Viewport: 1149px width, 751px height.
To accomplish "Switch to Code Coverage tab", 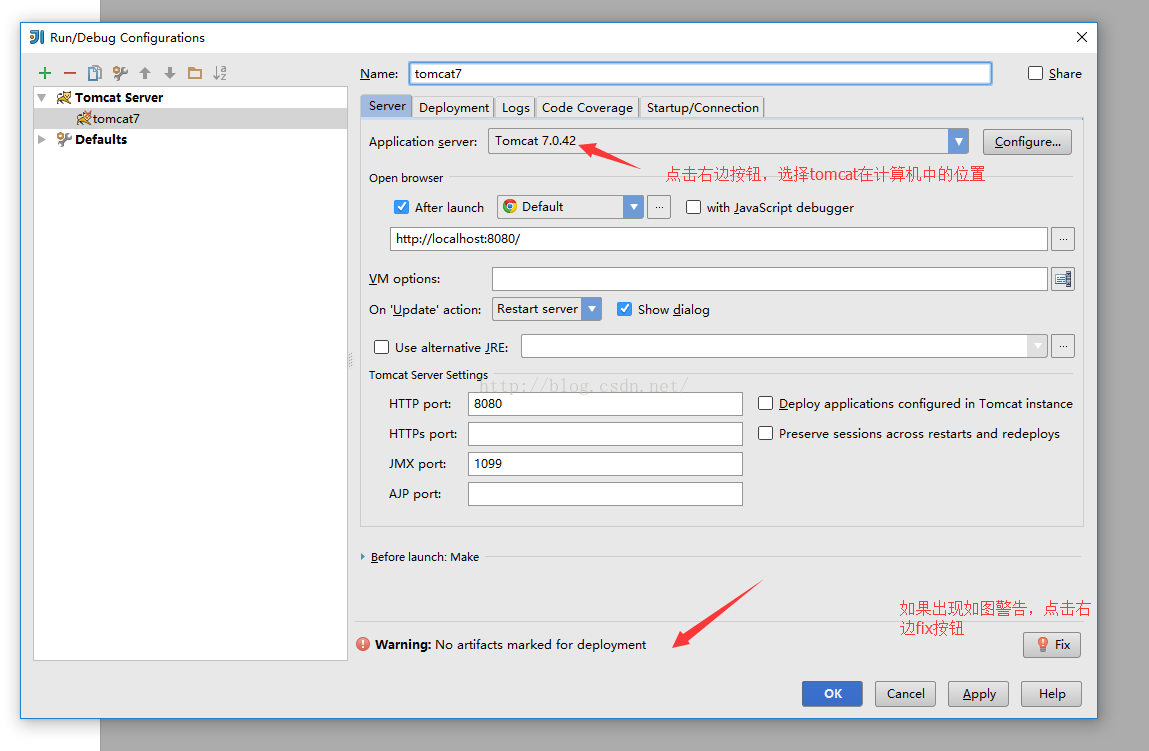I will tap(587, 108).
